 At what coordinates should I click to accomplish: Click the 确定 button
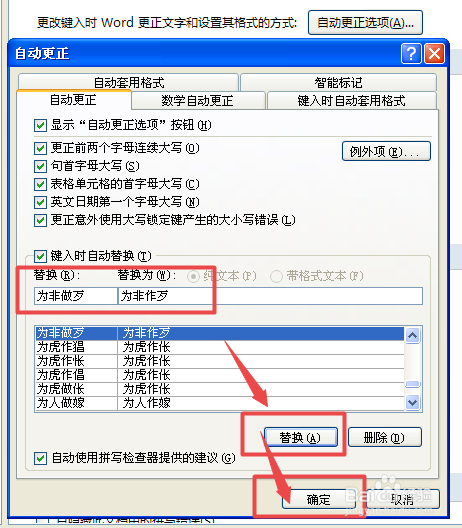[x=319, y=499]
